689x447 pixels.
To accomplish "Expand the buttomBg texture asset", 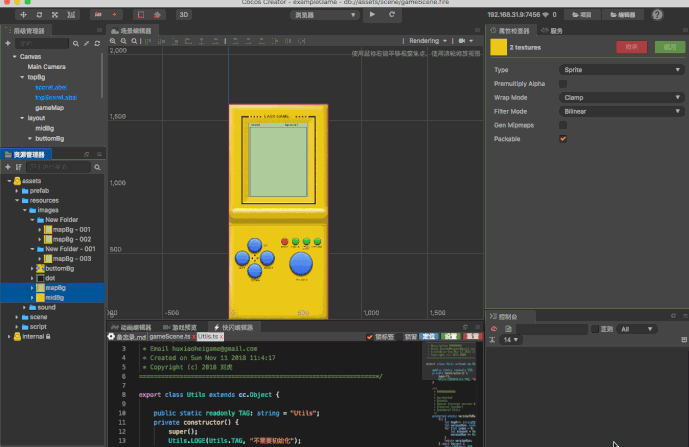I will coord(32,269).
